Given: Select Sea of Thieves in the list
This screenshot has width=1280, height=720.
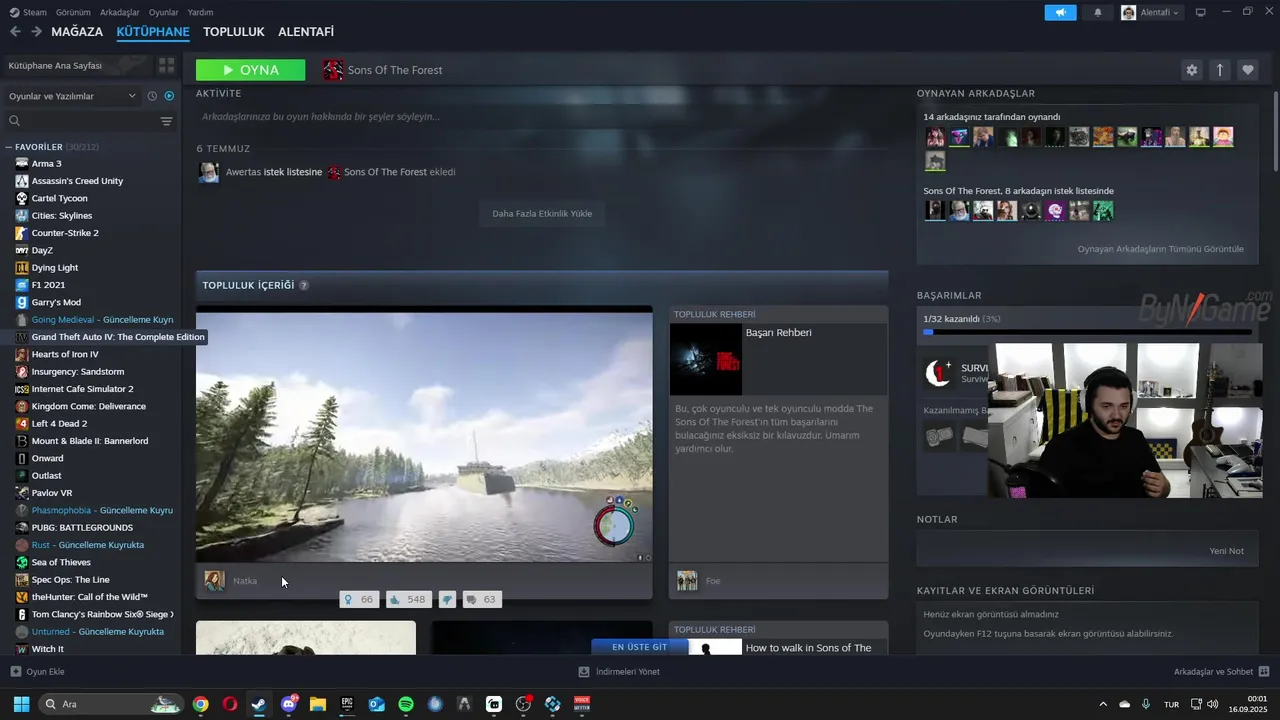Looking at the screenshot, I should 60,562.
